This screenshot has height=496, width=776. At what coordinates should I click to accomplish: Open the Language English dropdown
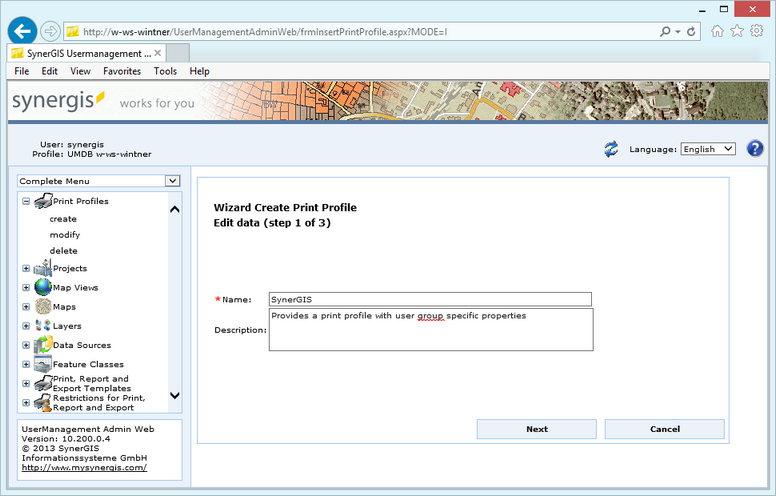pyautogui.click(x=708, y=149)
